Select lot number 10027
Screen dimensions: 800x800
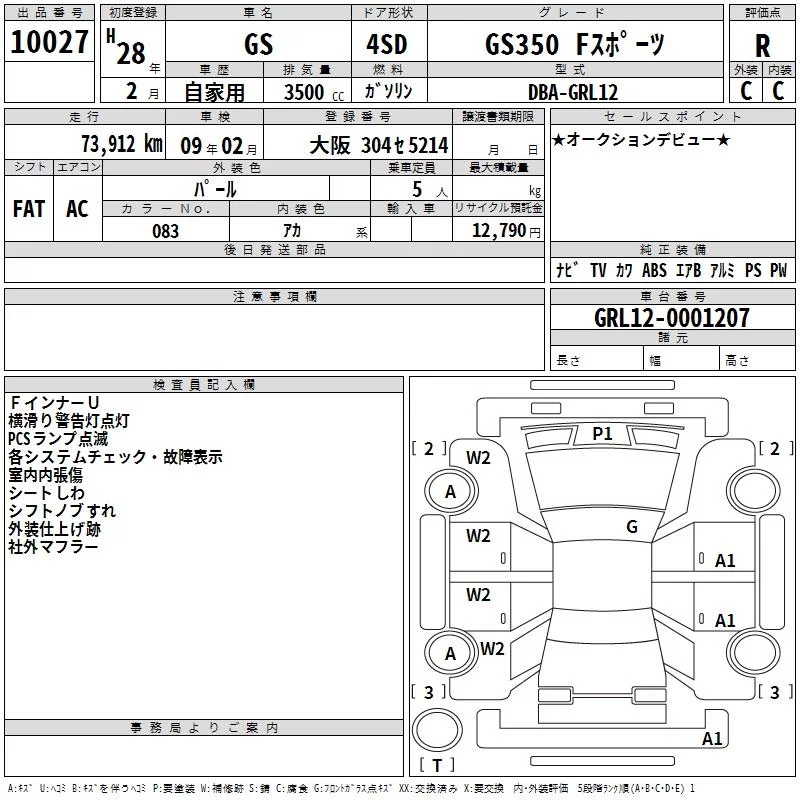tap(48, 45)
